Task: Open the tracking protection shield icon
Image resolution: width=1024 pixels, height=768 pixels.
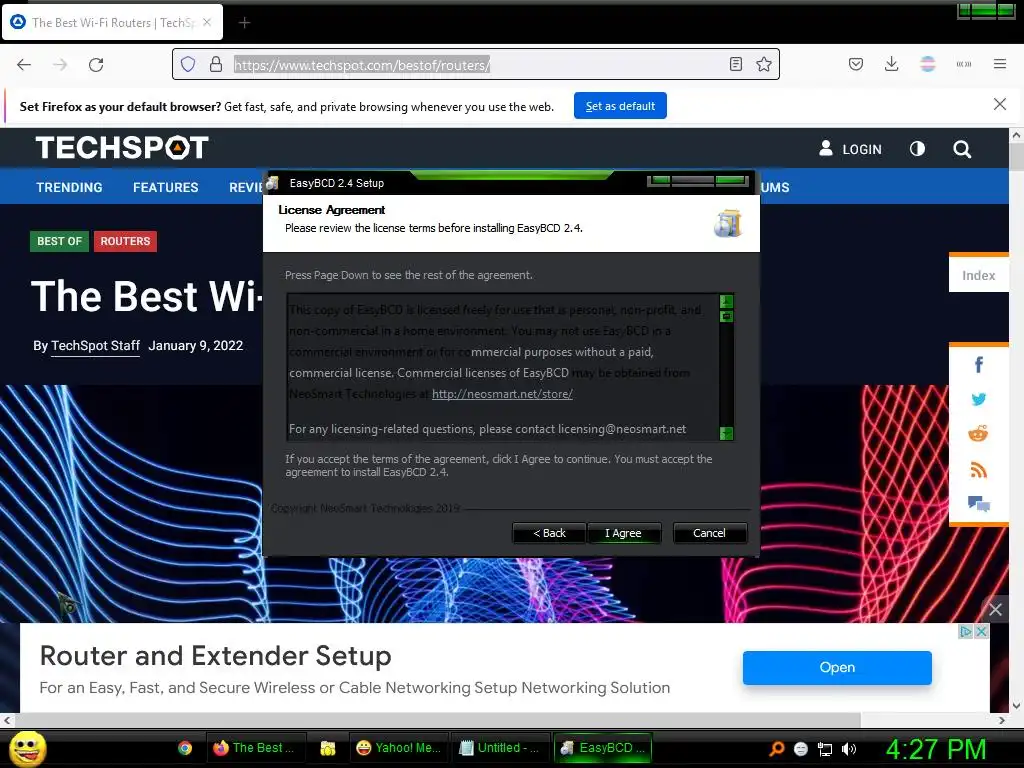Action: pyautogui.click(x=188, y=64)
